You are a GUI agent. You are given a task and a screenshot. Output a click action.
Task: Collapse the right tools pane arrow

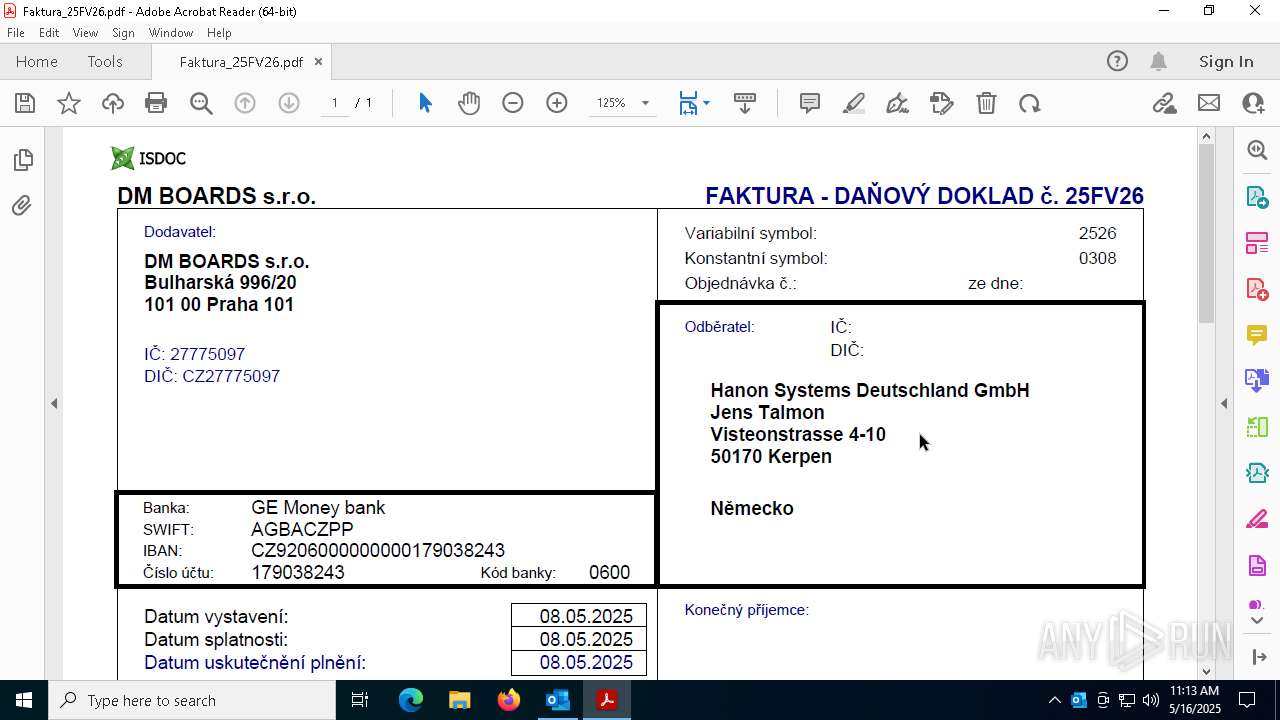tap(1224, 403)
